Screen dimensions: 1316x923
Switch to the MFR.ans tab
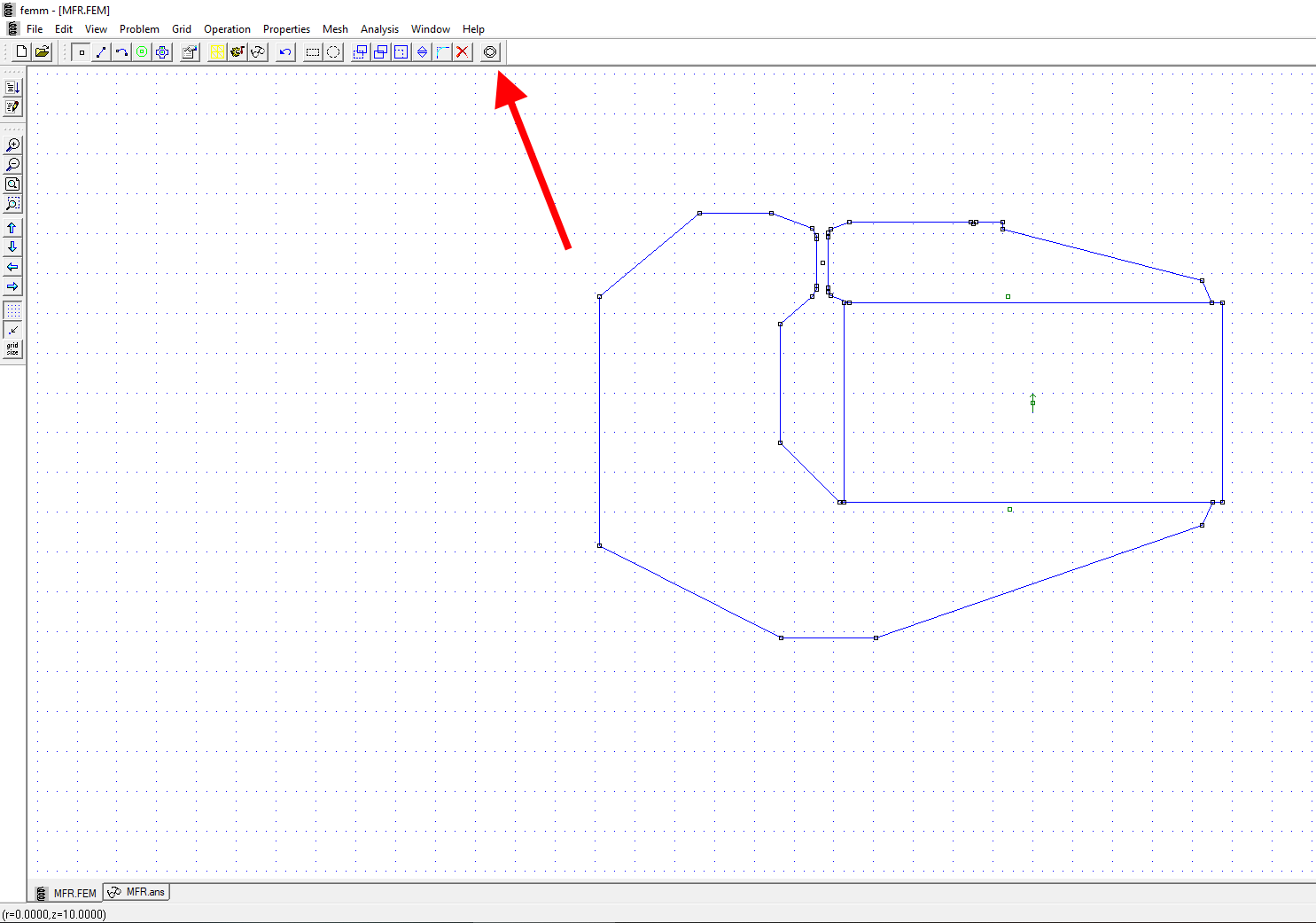(x=136, y=892)
